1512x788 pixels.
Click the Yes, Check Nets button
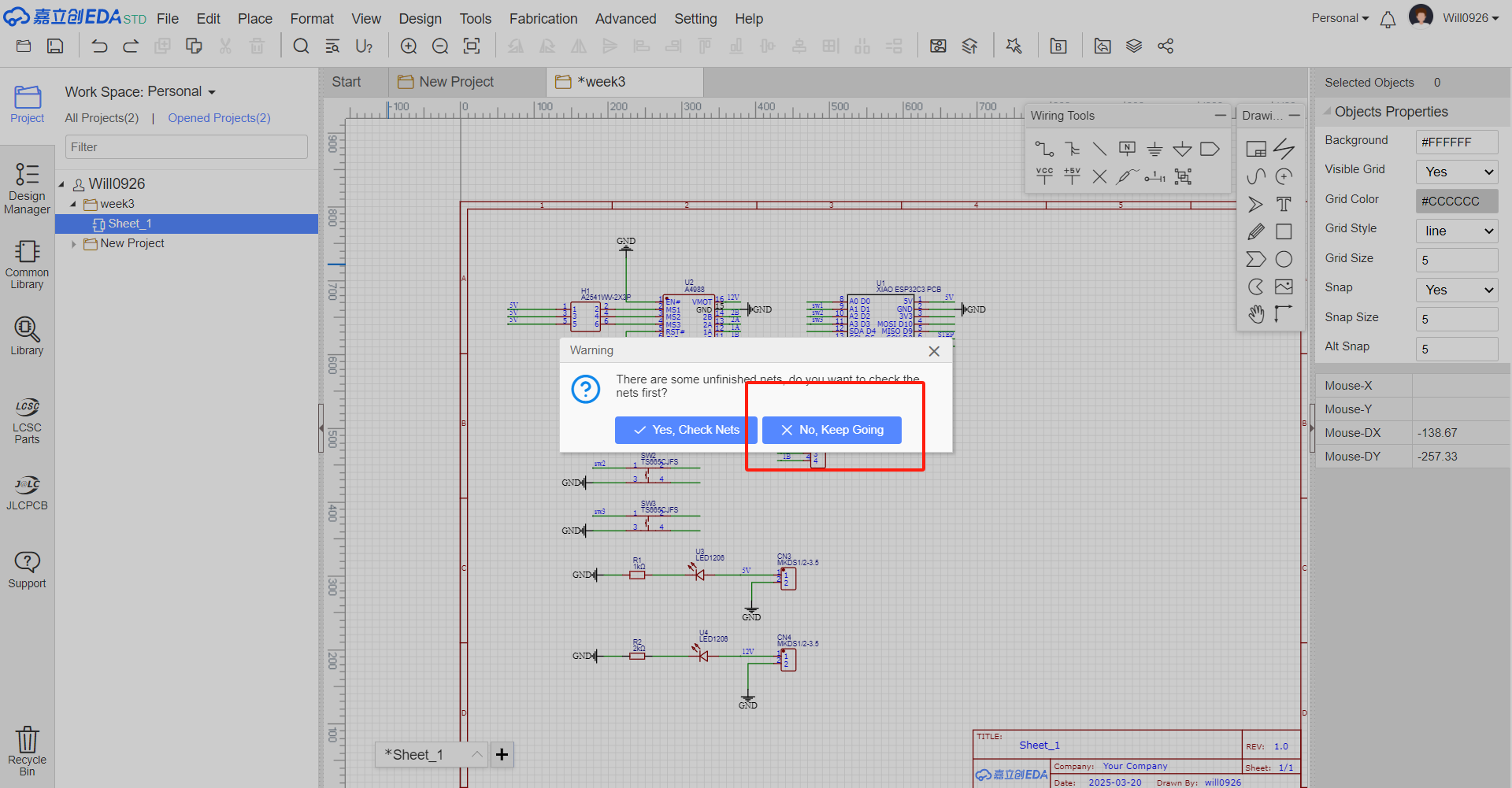[686, 430]
